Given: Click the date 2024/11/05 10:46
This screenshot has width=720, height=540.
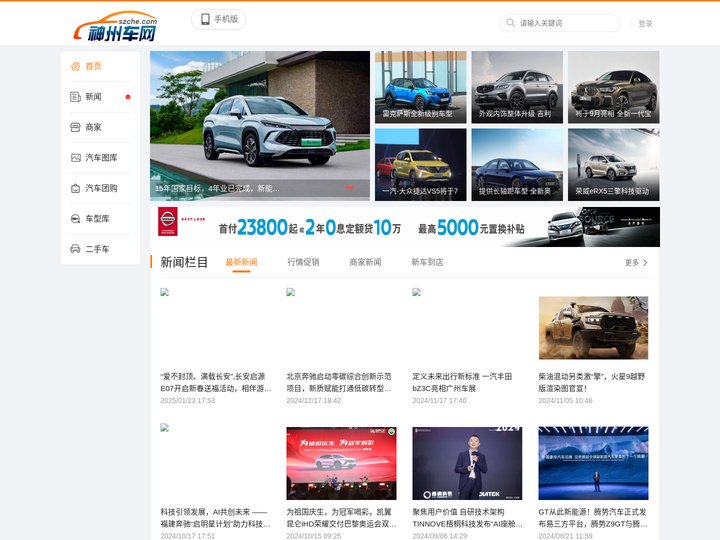Looking at the screenshot, I should [566, 400].
